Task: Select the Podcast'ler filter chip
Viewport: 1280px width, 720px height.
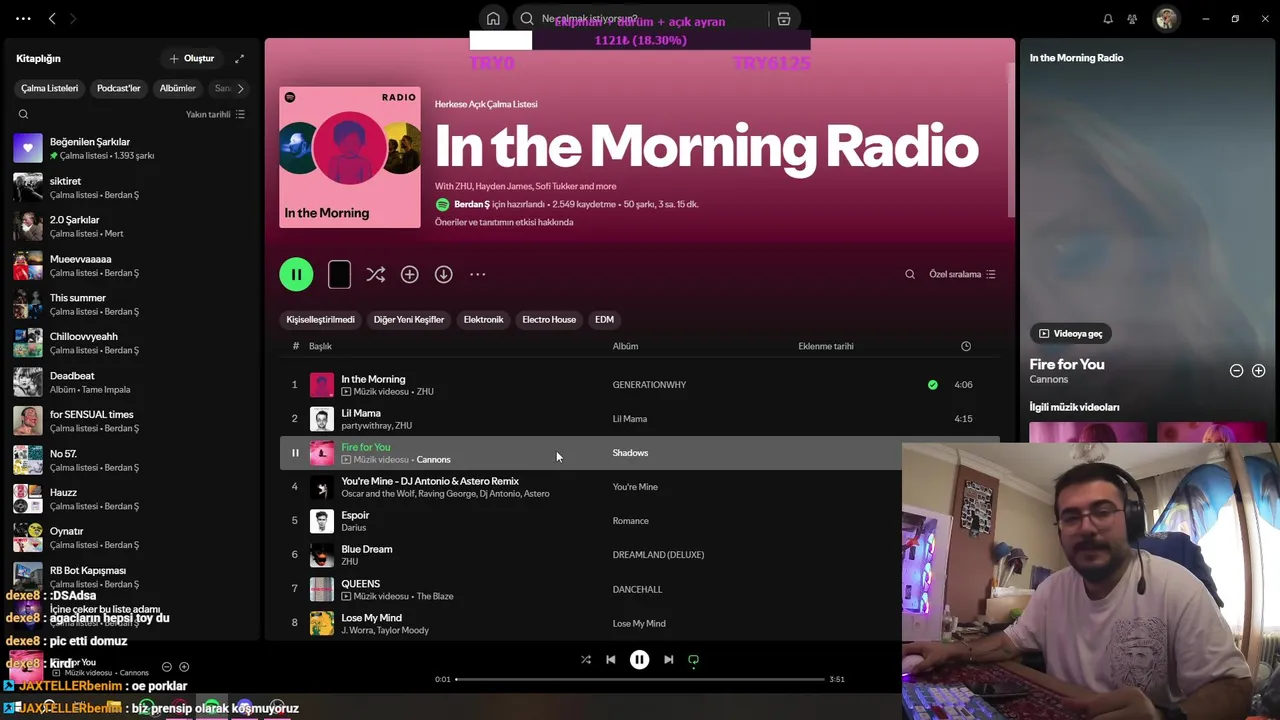Action: coord(118,88)
